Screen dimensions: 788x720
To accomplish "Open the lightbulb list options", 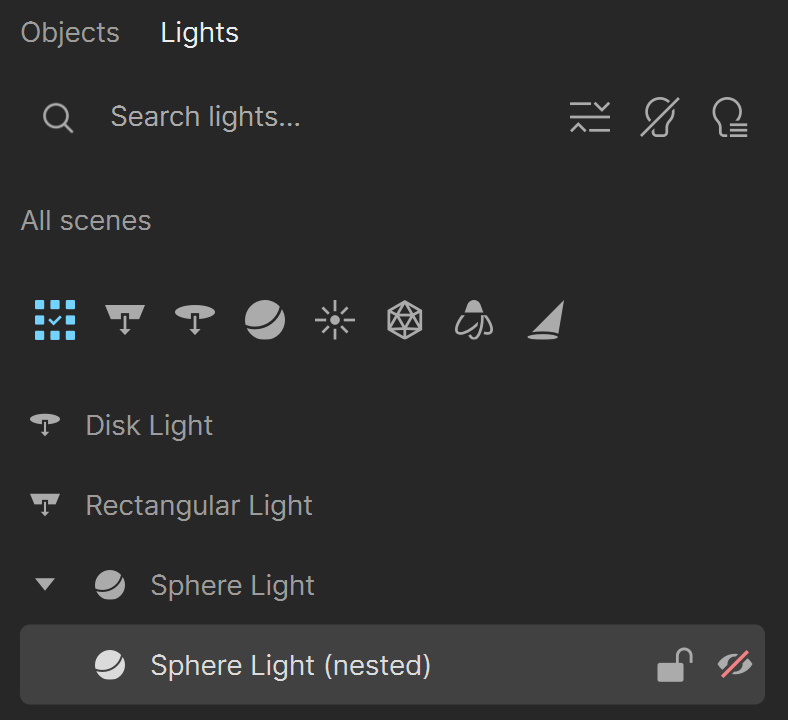I will (x=730, y=117).
